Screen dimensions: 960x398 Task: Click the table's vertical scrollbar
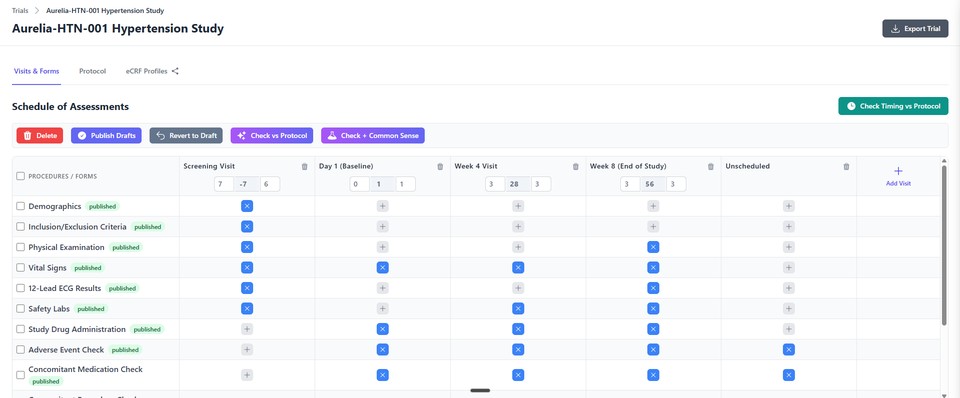[943, 245]
